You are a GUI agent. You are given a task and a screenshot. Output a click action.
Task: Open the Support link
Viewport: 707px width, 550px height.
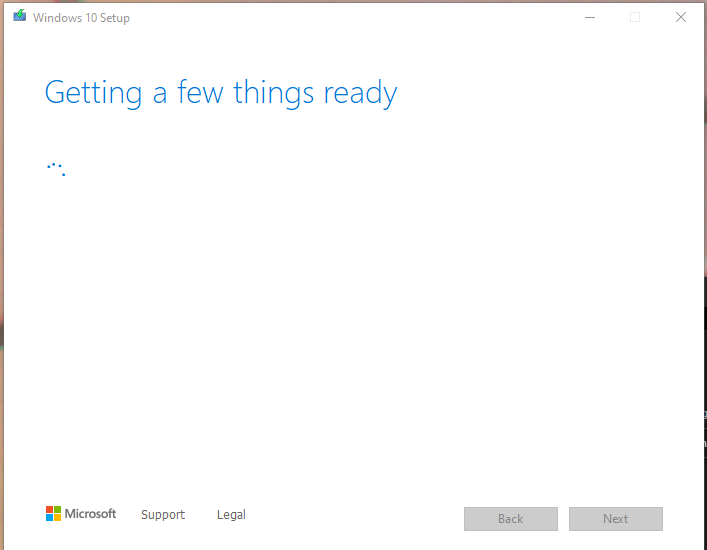163,514
